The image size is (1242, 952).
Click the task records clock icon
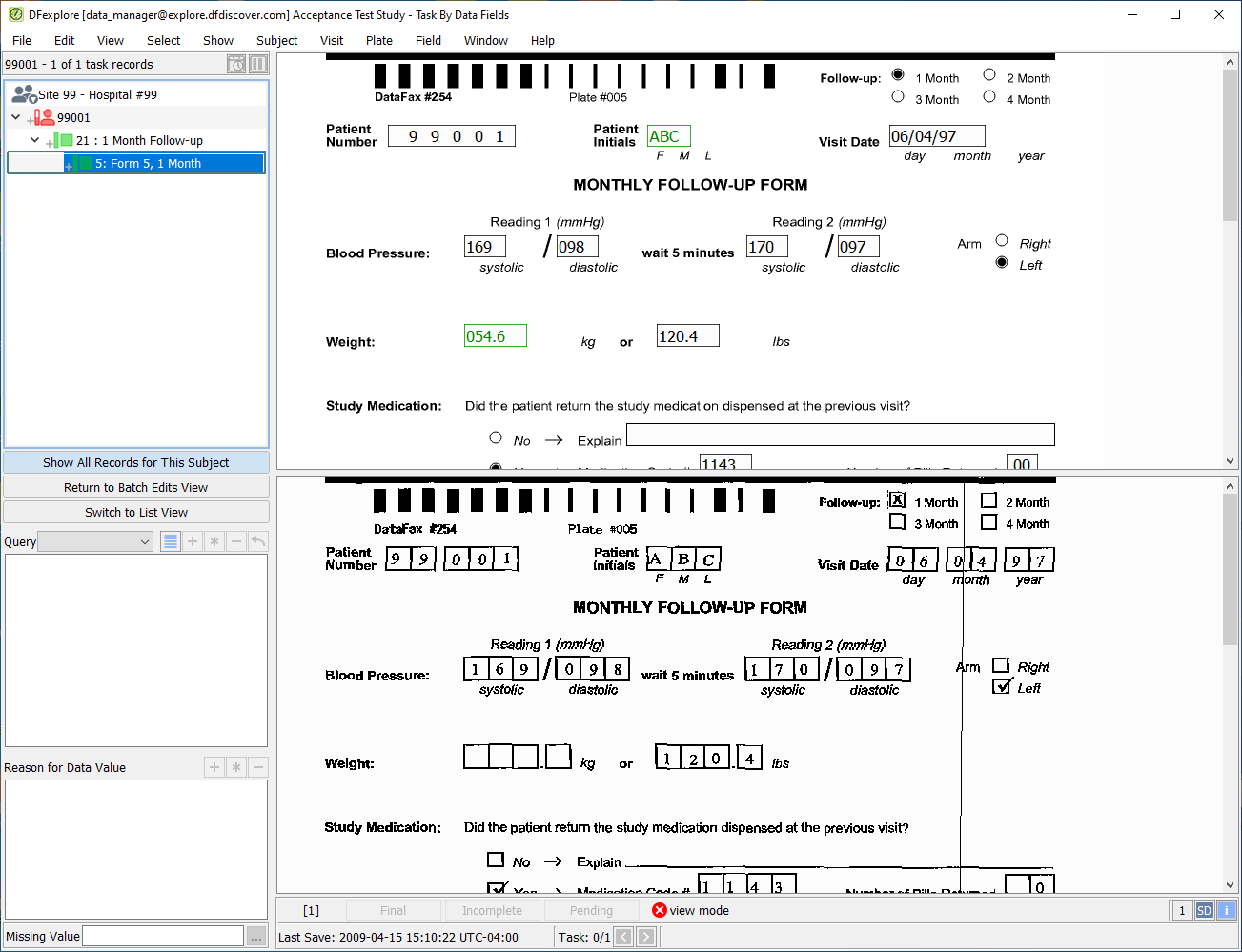click(236, 64)
